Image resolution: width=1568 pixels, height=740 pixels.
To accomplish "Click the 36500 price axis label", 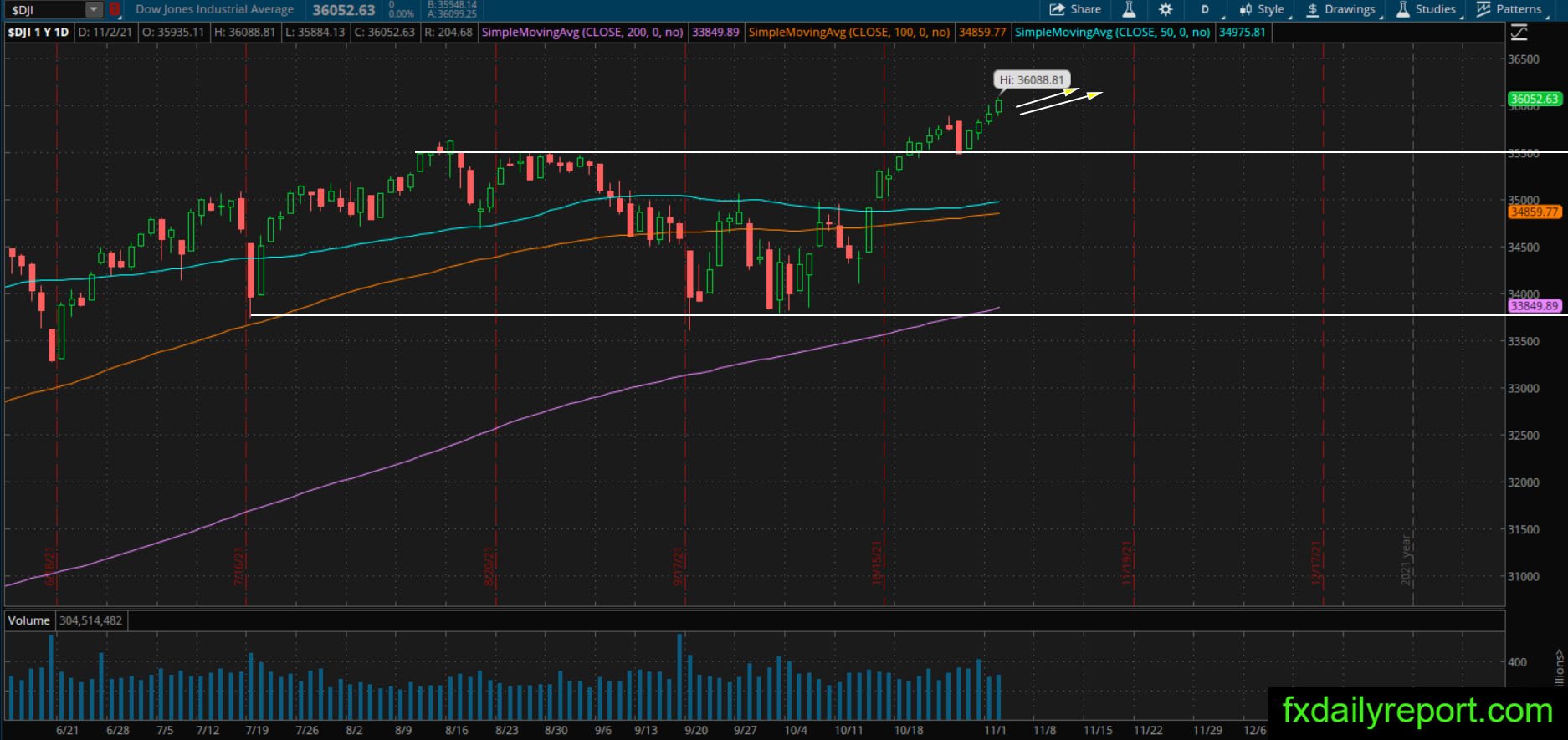I will [x=1524, y=59].
